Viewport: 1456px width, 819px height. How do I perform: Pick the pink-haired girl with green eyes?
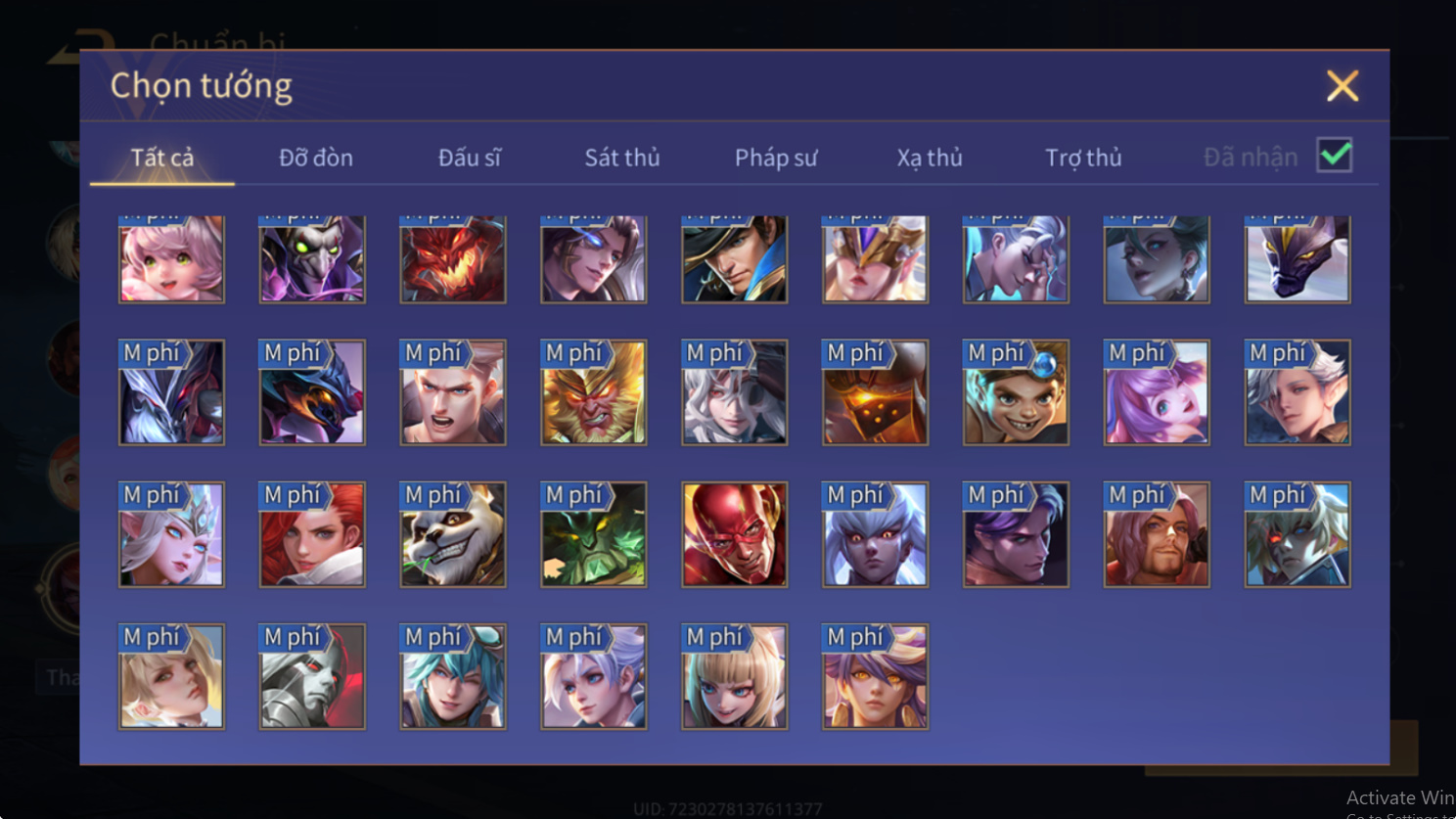click(171, 259)
